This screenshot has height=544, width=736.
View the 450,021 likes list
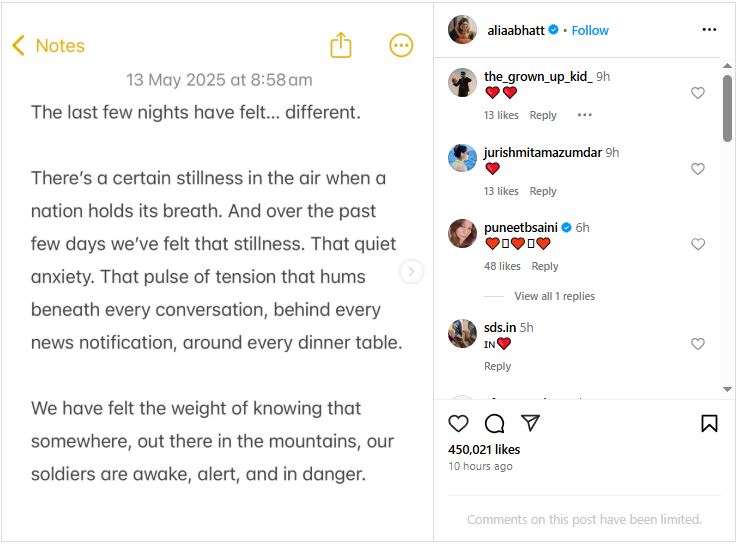coord(484,450)
